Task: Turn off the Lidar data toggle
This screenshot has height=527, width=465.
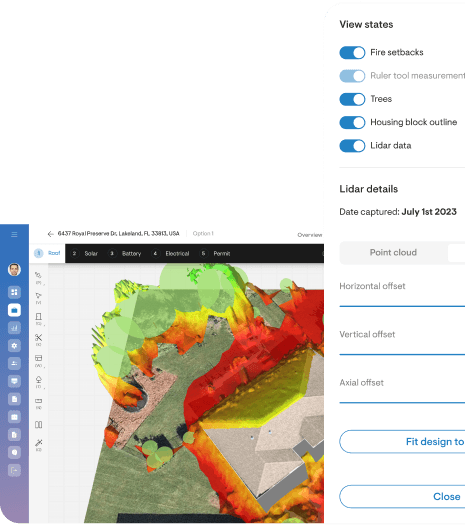Action: pos(352,146)
